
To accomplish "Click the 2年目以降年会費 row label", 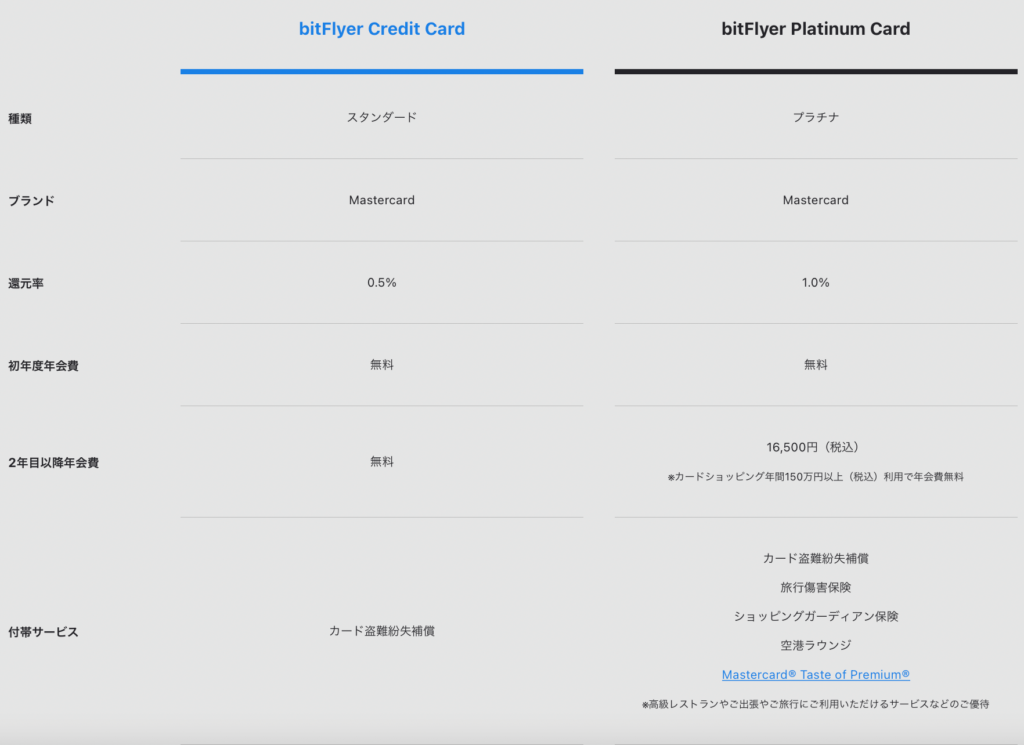I will (x=54, y=462).
